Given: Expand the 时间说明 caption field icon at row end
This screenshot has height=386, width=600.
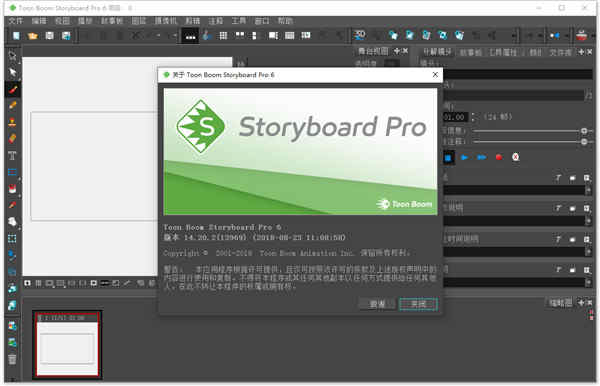Looking at the screenshot, I should coord(587,239).
